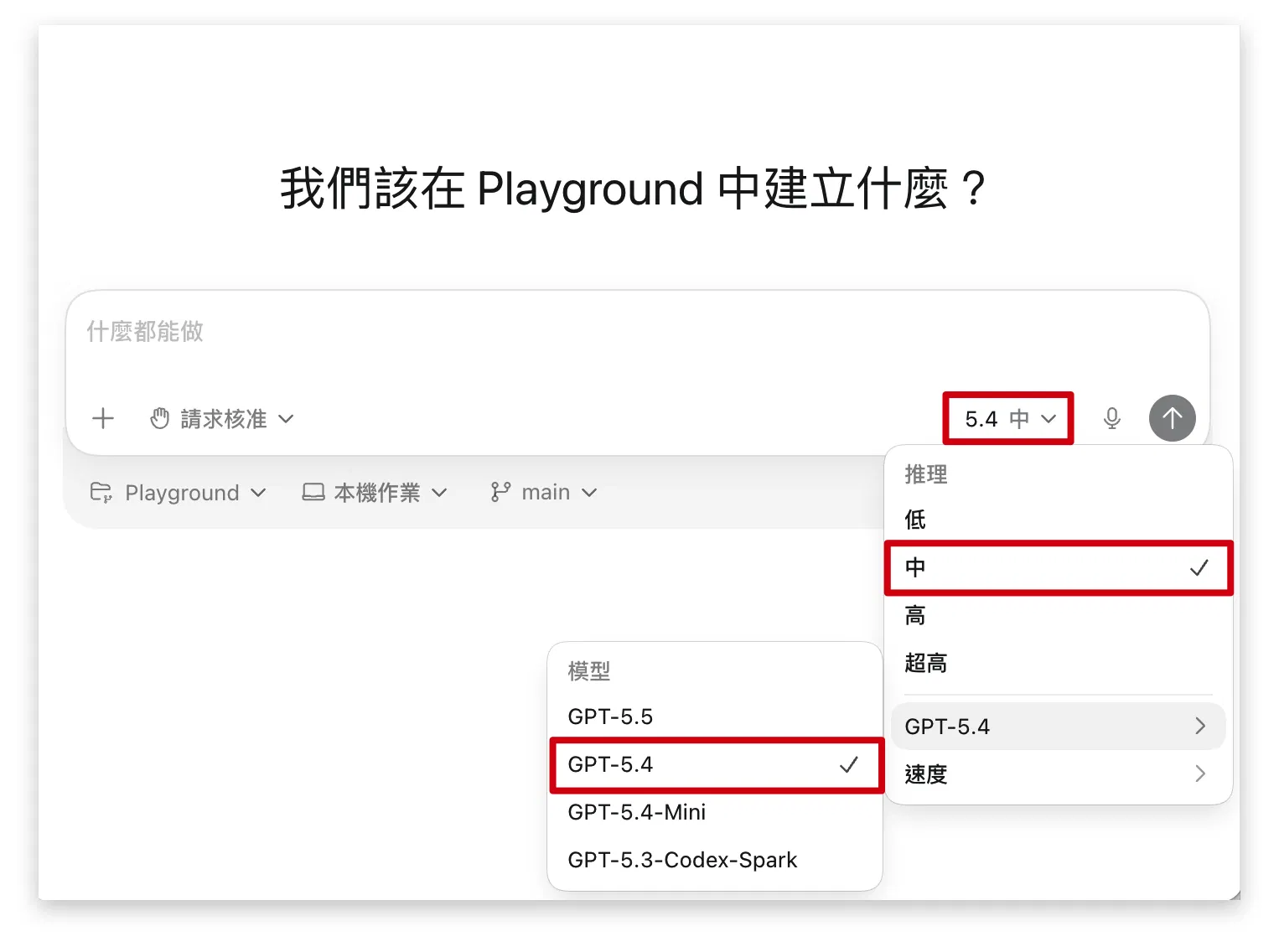1279x952 pixels.
Task: Select 高 reasoning level
Action: click(x=1058, y=615)
